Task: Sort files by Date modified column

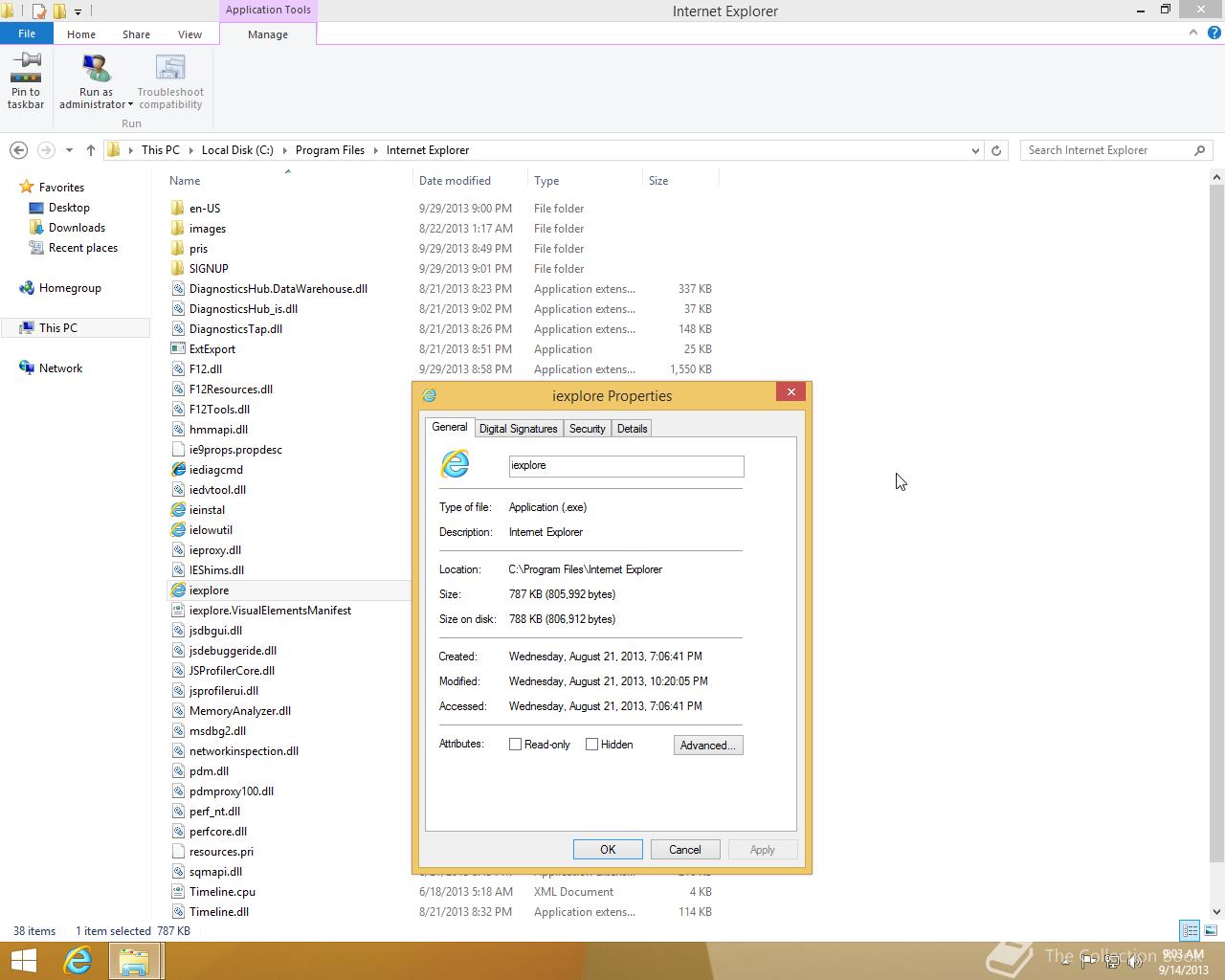Action: coord(455,181)
